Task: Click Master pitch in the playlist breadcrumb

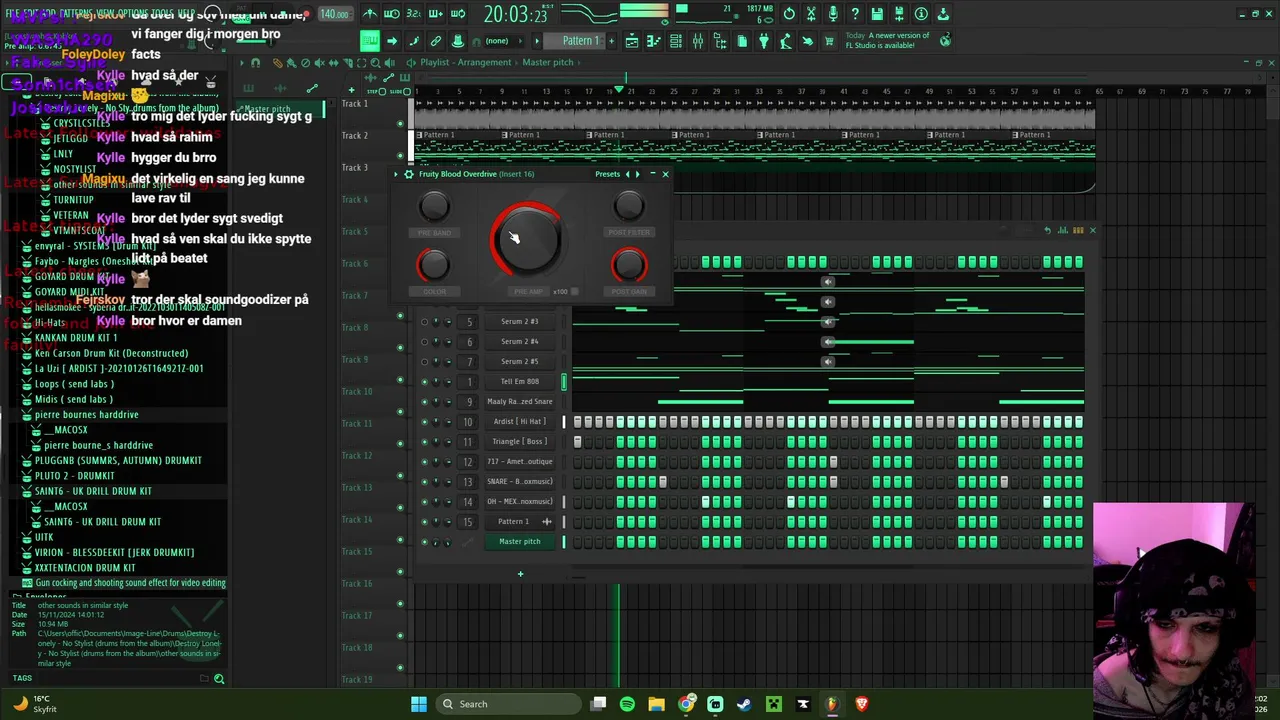Action: tap(548, 62)
